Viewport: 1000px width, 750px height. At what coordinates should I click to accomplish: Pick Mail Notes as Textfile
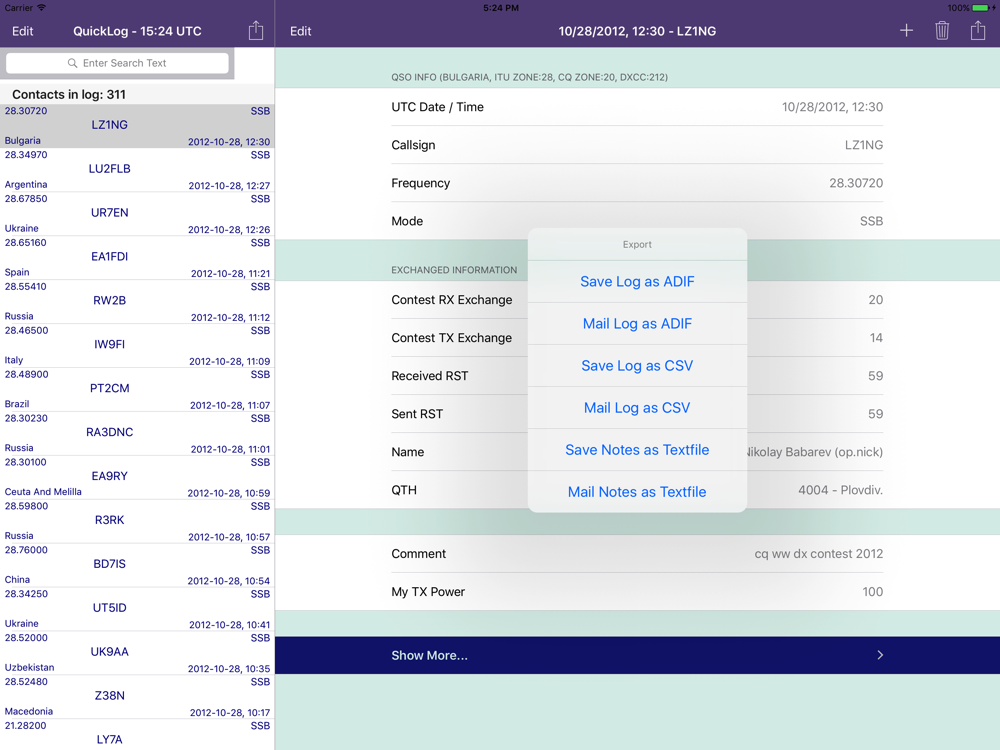[637, 492]
